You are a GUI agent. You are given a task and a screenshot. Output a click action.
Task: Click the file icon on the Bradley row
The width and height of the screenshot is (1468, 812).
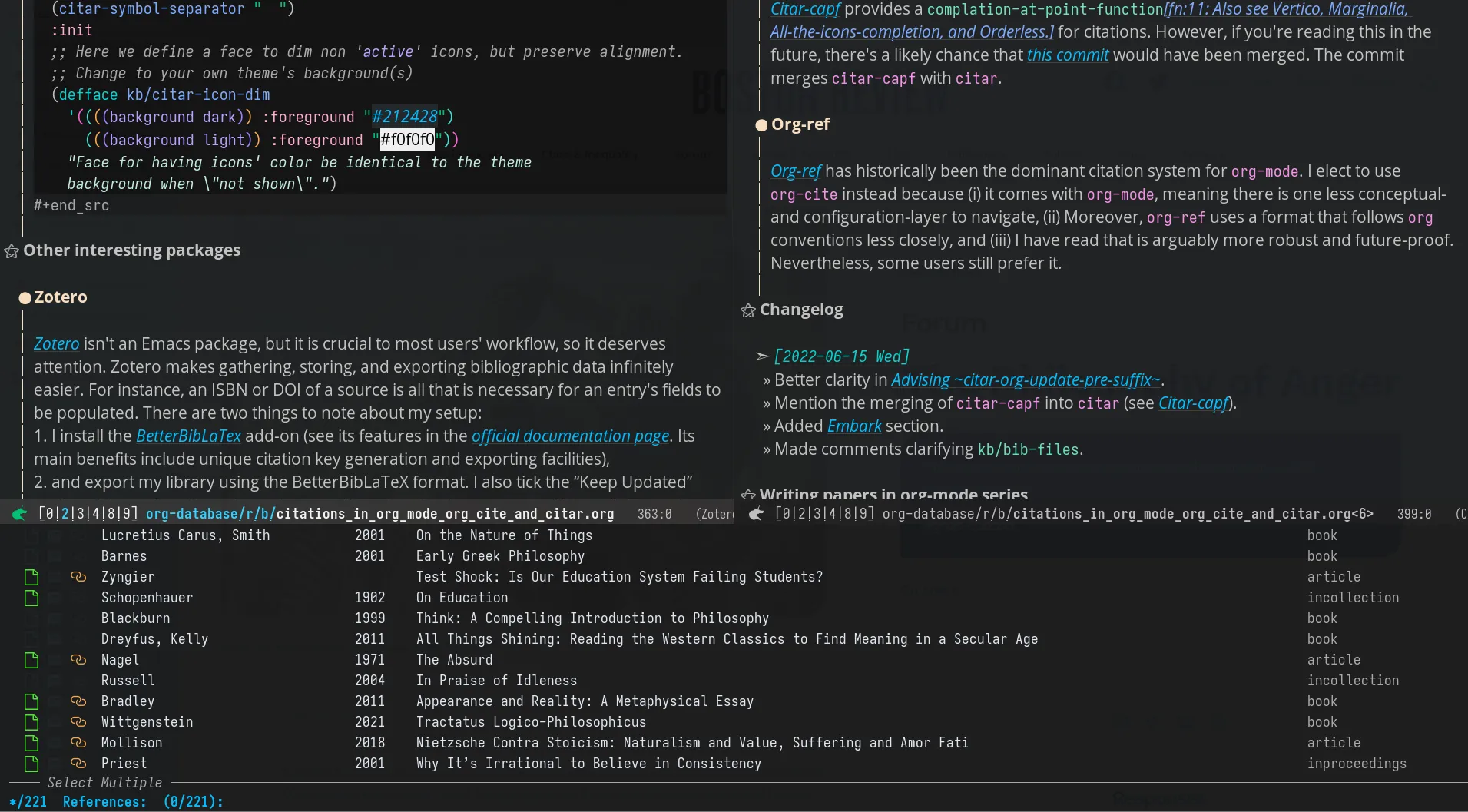click(x=31, y=701)
